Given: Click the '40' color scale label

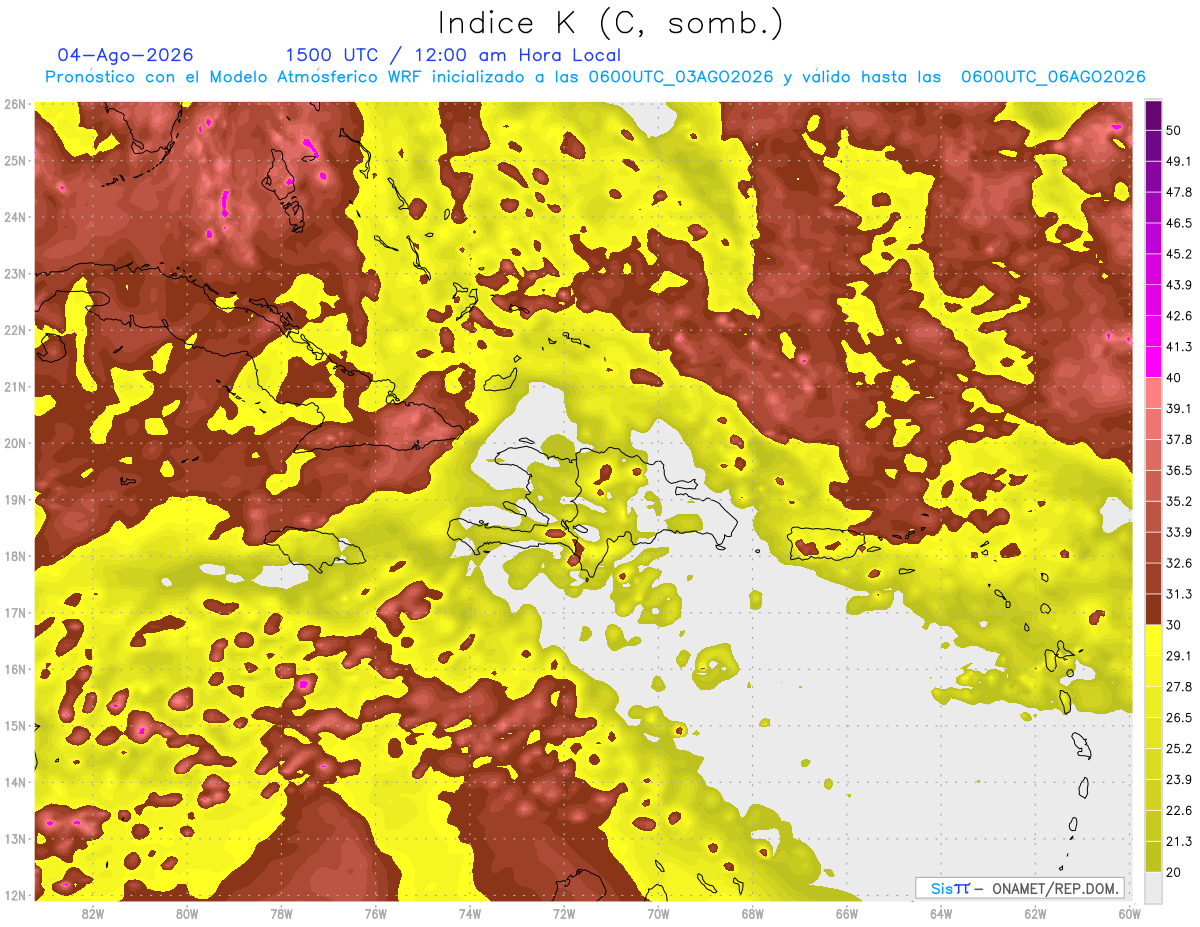Looking at the screenshot, I should point(1174,378).
